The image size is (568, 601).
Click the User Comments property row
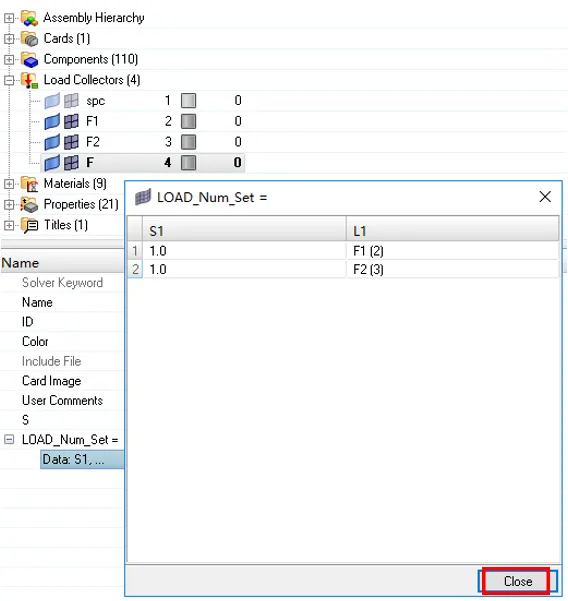[x=62, y=401]
